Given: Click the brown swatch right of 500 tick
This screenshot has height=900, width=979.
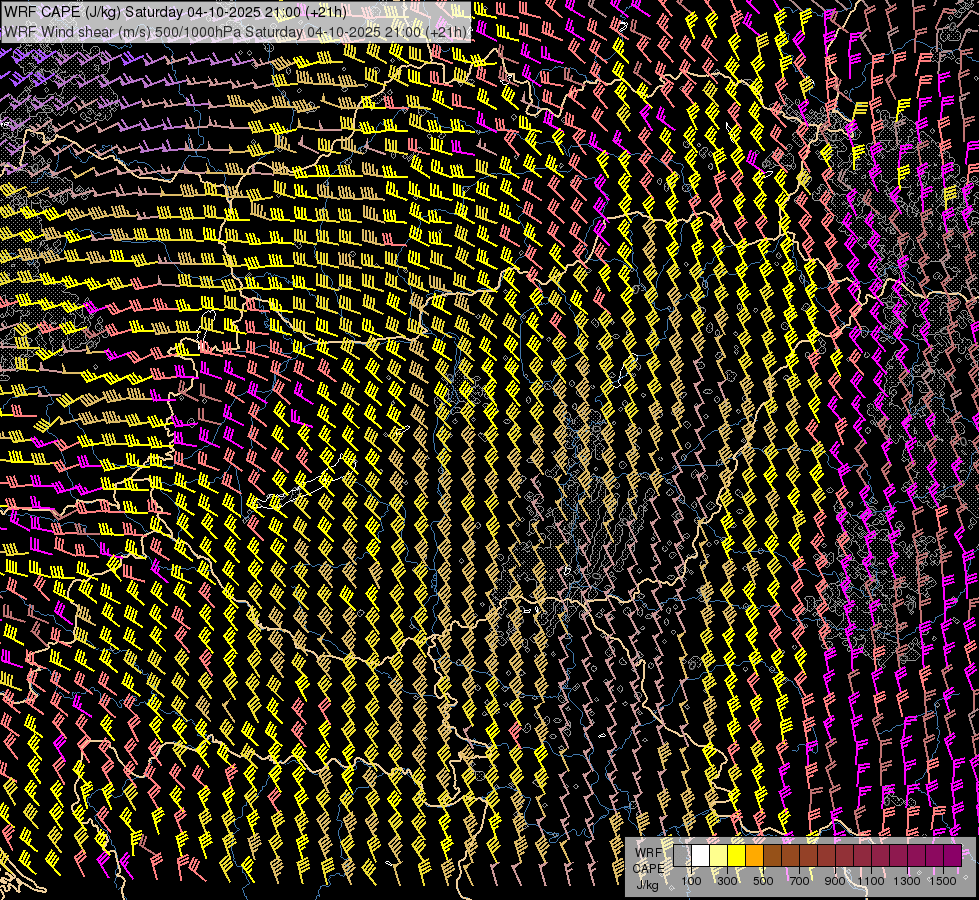Looking at the screenshot, I should [x=772, y=856].
